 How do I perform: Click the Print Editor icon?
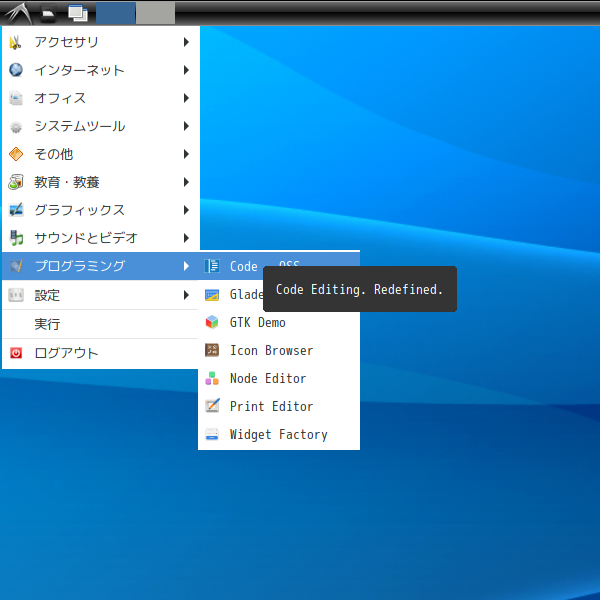point(211,407)
